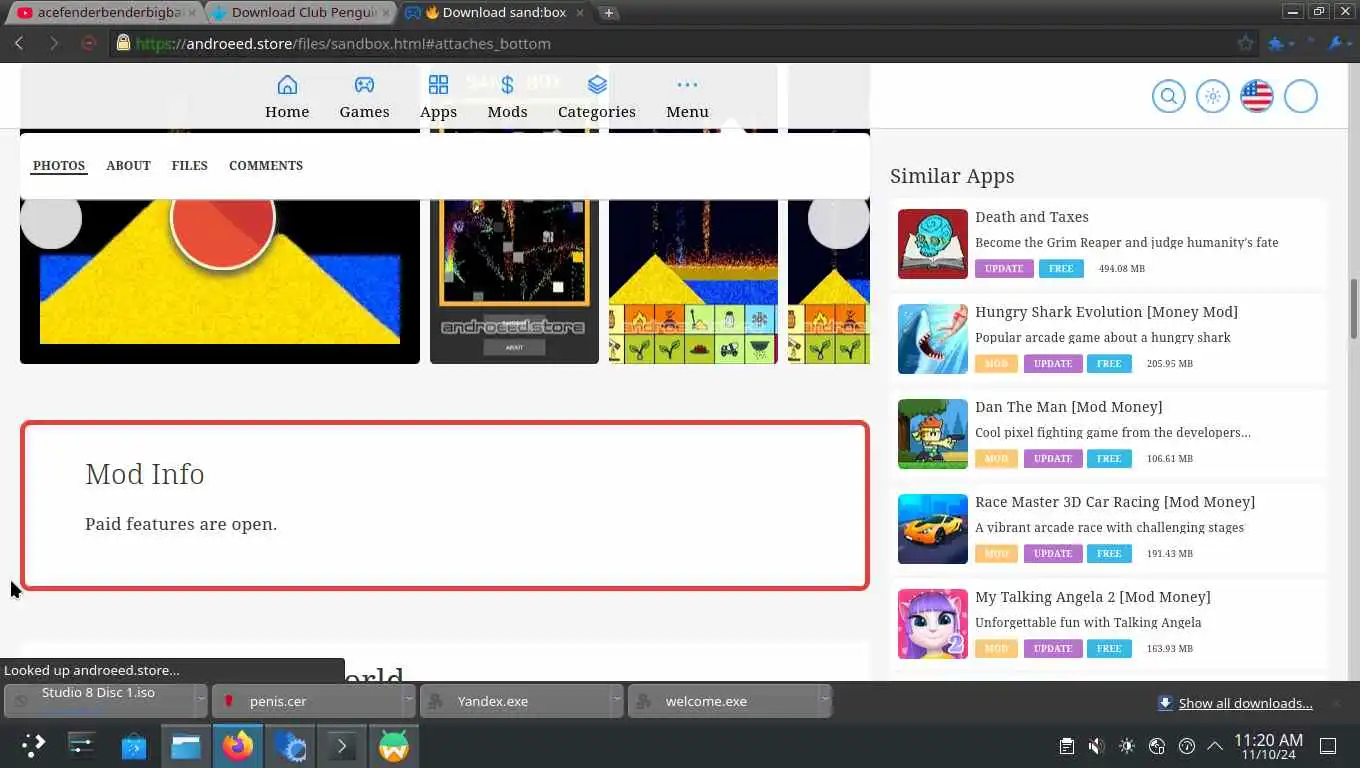Expand hidden system tray icons arrow
Screen dimensions: 1360x768
click(1215, 746)
